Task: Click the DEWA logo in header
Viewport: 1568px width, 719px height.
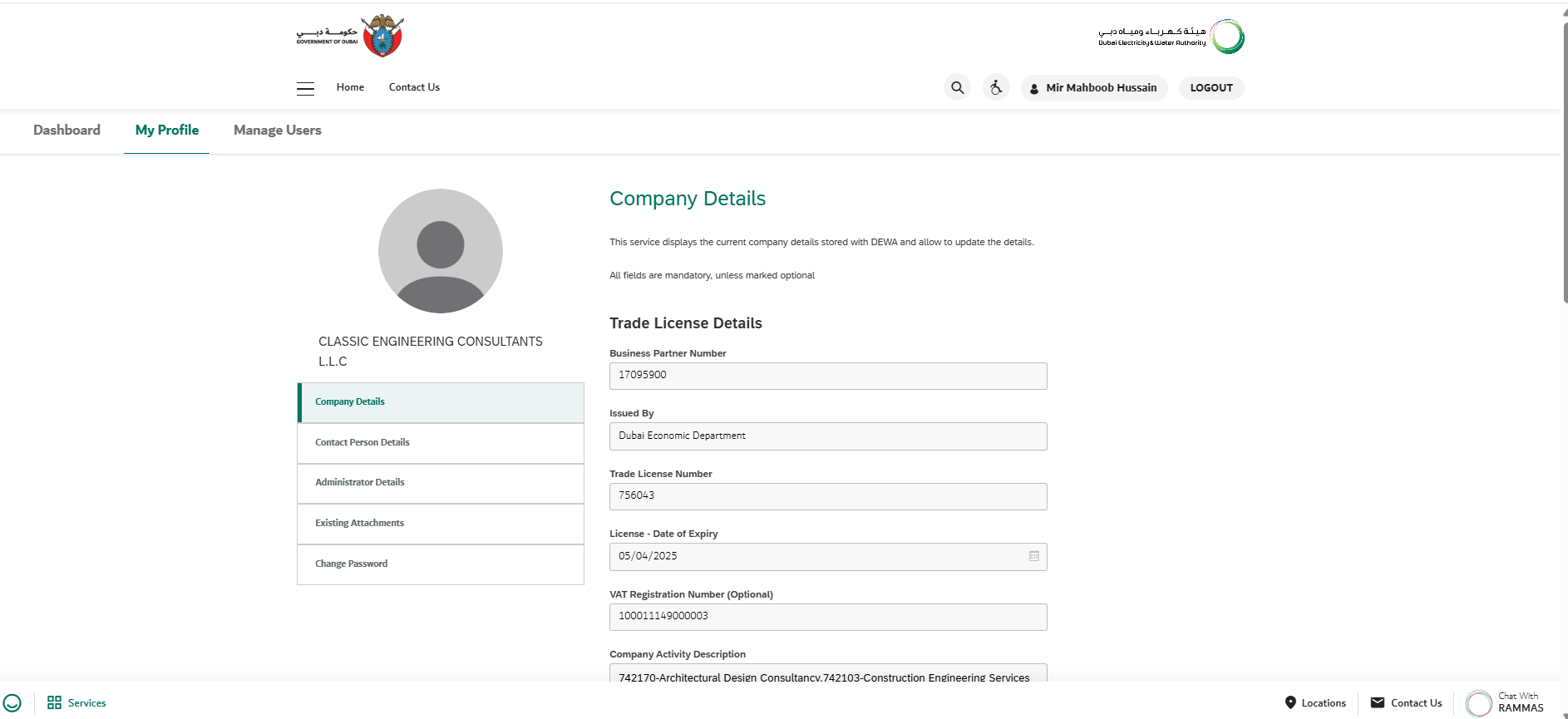Action: pos(1171,37)
